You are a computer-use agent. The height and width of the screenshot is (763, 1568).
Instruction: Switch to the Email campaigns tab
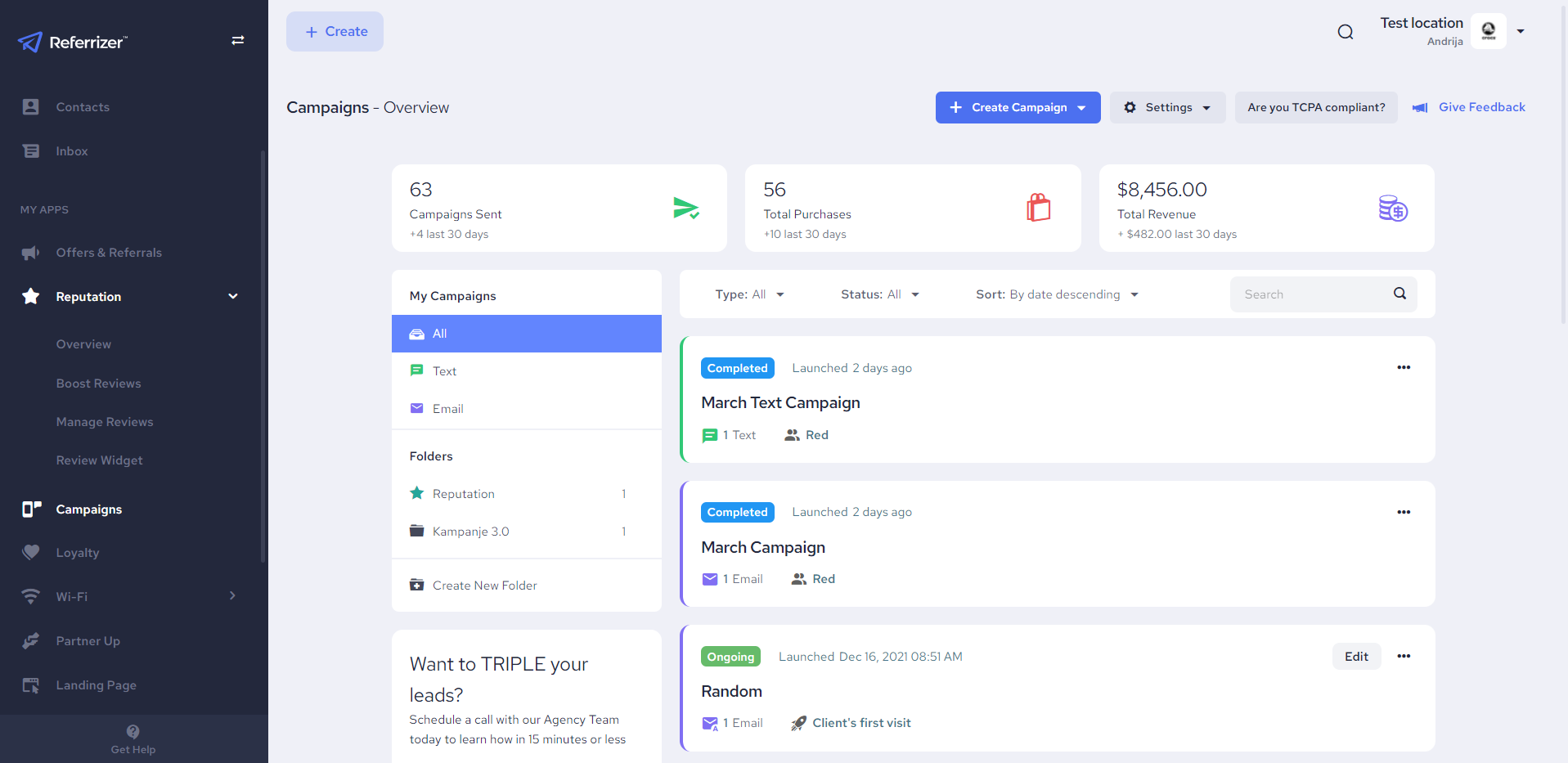(x=447, y=408)
